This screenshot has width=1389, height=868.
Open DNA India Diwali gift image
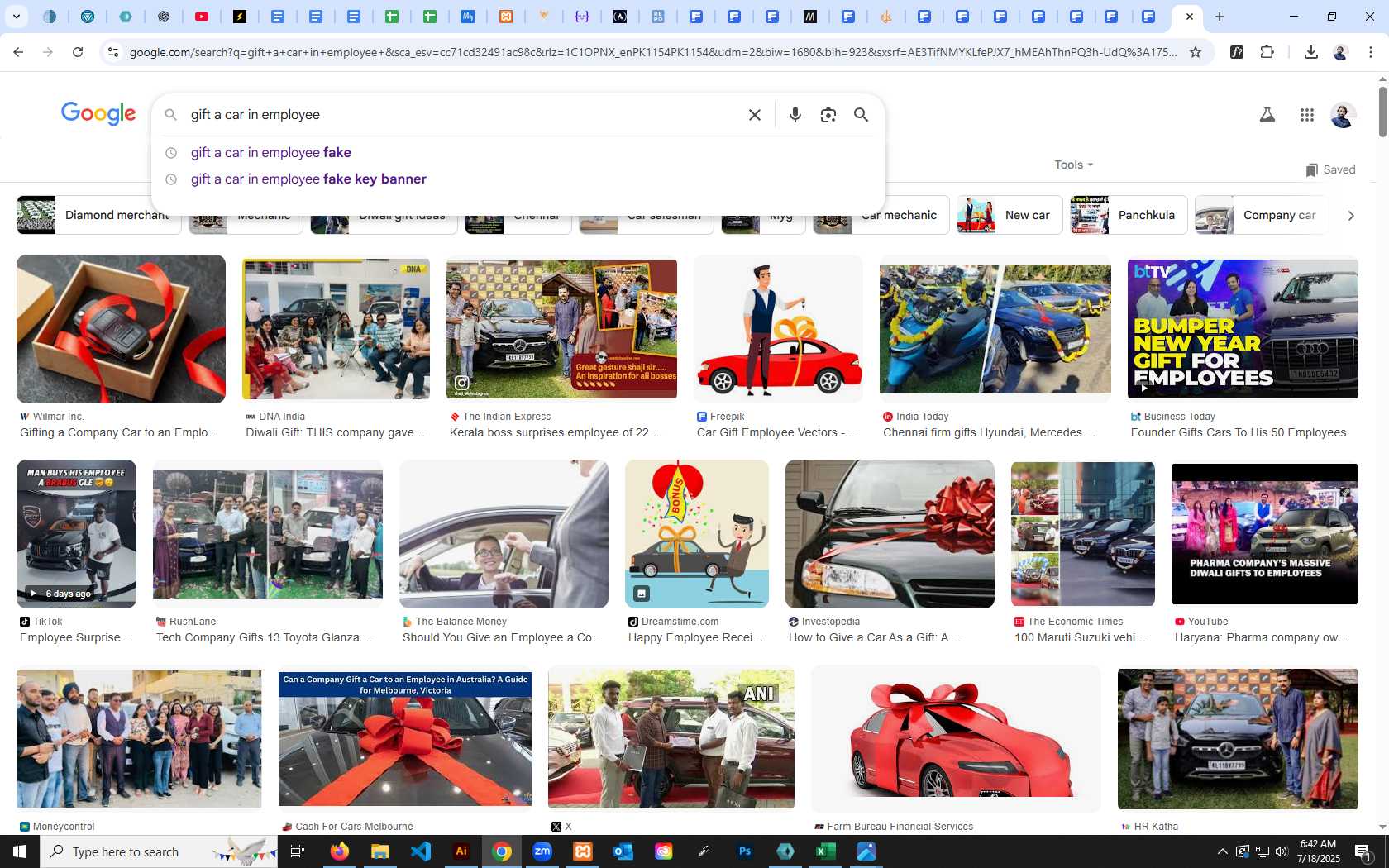336,329
